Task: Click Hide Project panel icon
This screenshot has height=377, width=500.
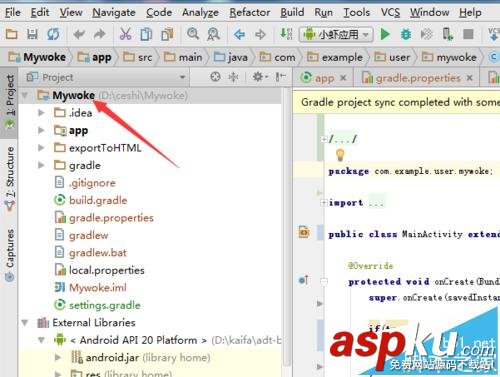Action: tap(280, 77)
